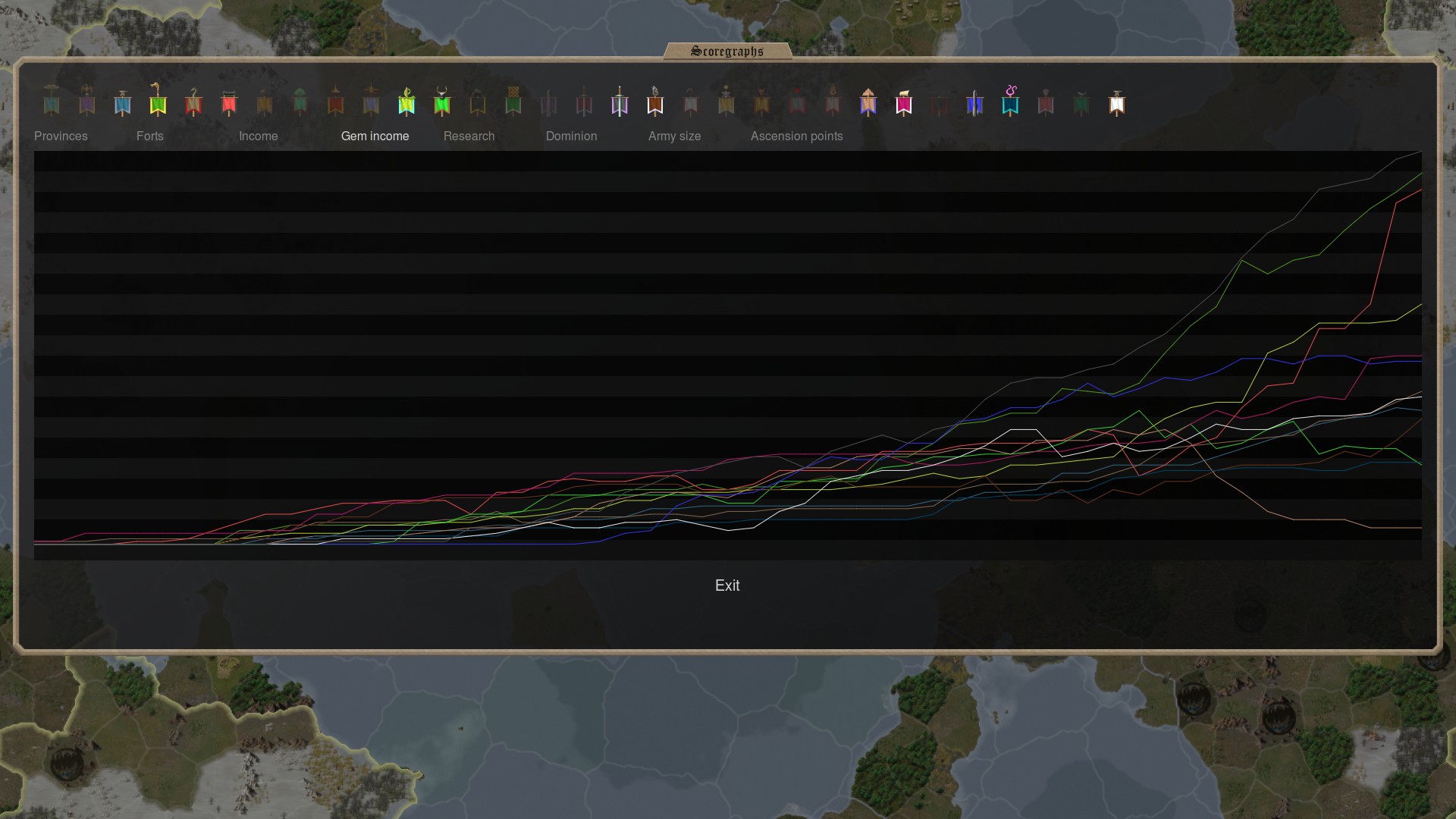Select the Gem income tab
The image size is (1456, 819).
coord(375,136)
